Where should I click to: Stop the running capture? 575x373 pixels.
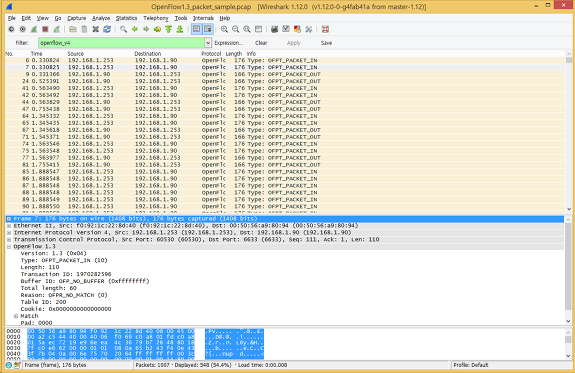45,29
